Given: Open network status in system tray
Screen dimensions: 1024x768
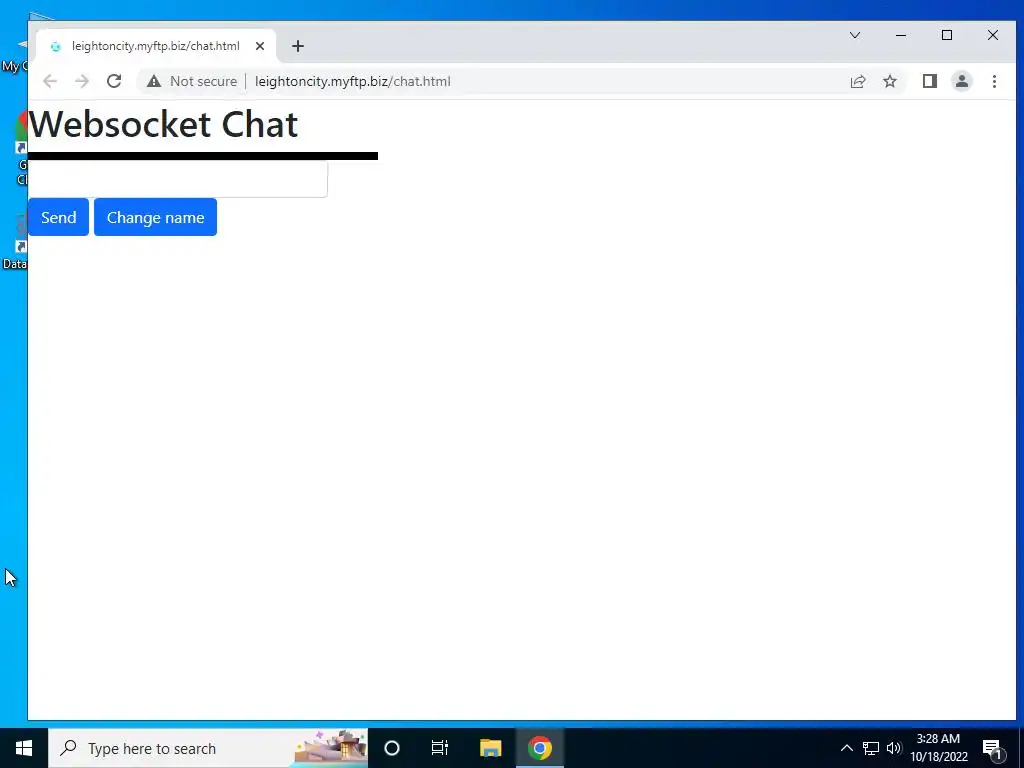Looking at the screenshot, I should point(871,748).
